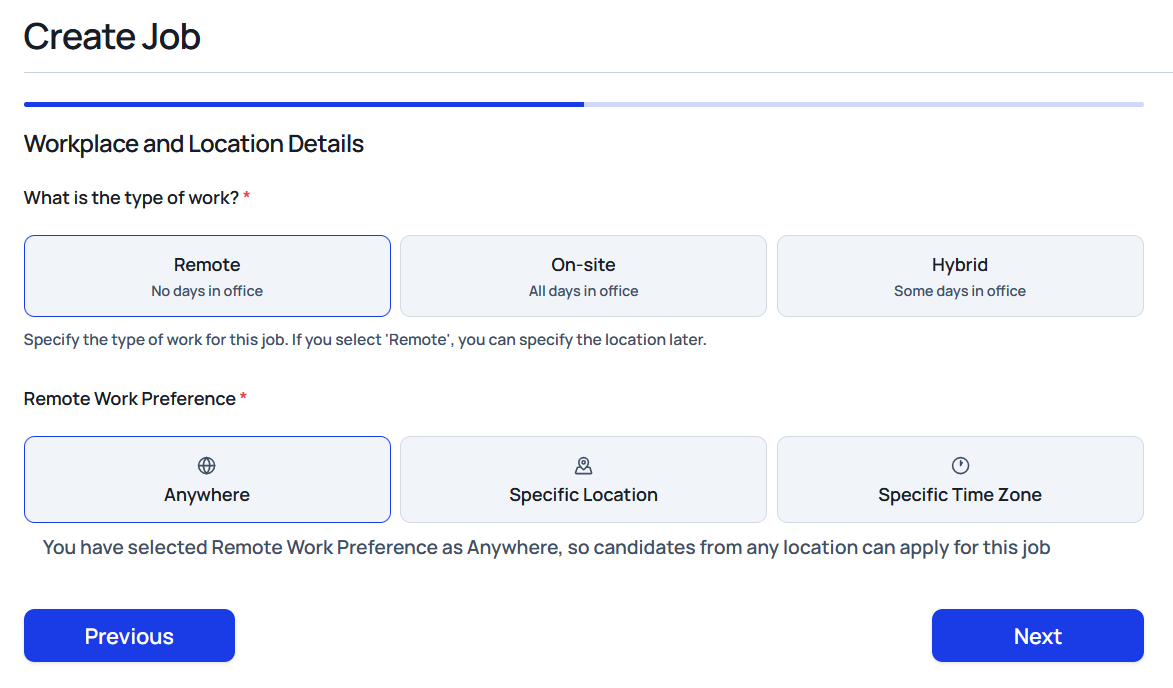The image size is (1173, 688).
Task: Click the Workplace and Location Details heading
Action: (194, 144)
